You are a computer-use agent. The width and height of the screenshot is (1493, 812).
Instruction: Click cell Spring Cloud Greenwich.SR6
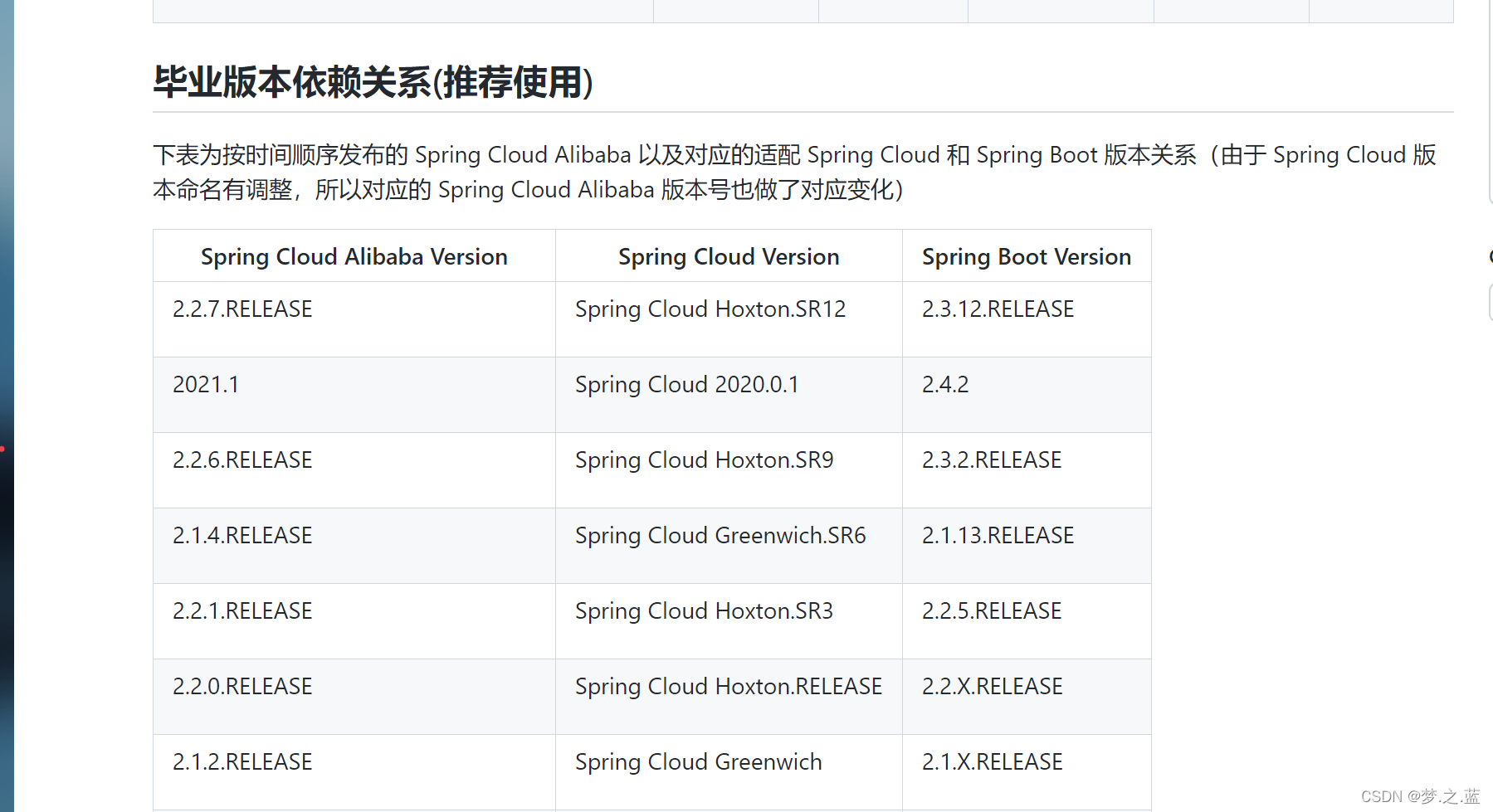729,546
